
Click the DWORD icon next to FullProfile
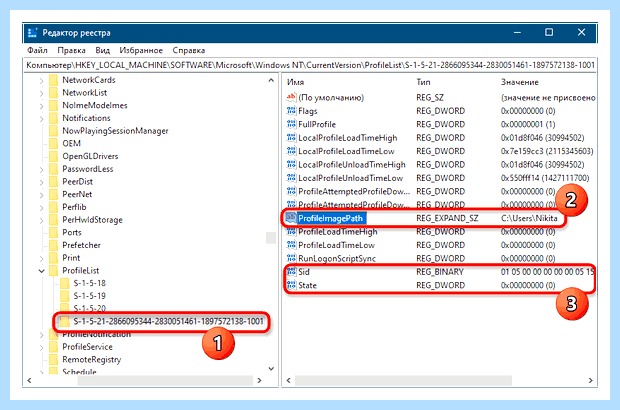(291, 124)
